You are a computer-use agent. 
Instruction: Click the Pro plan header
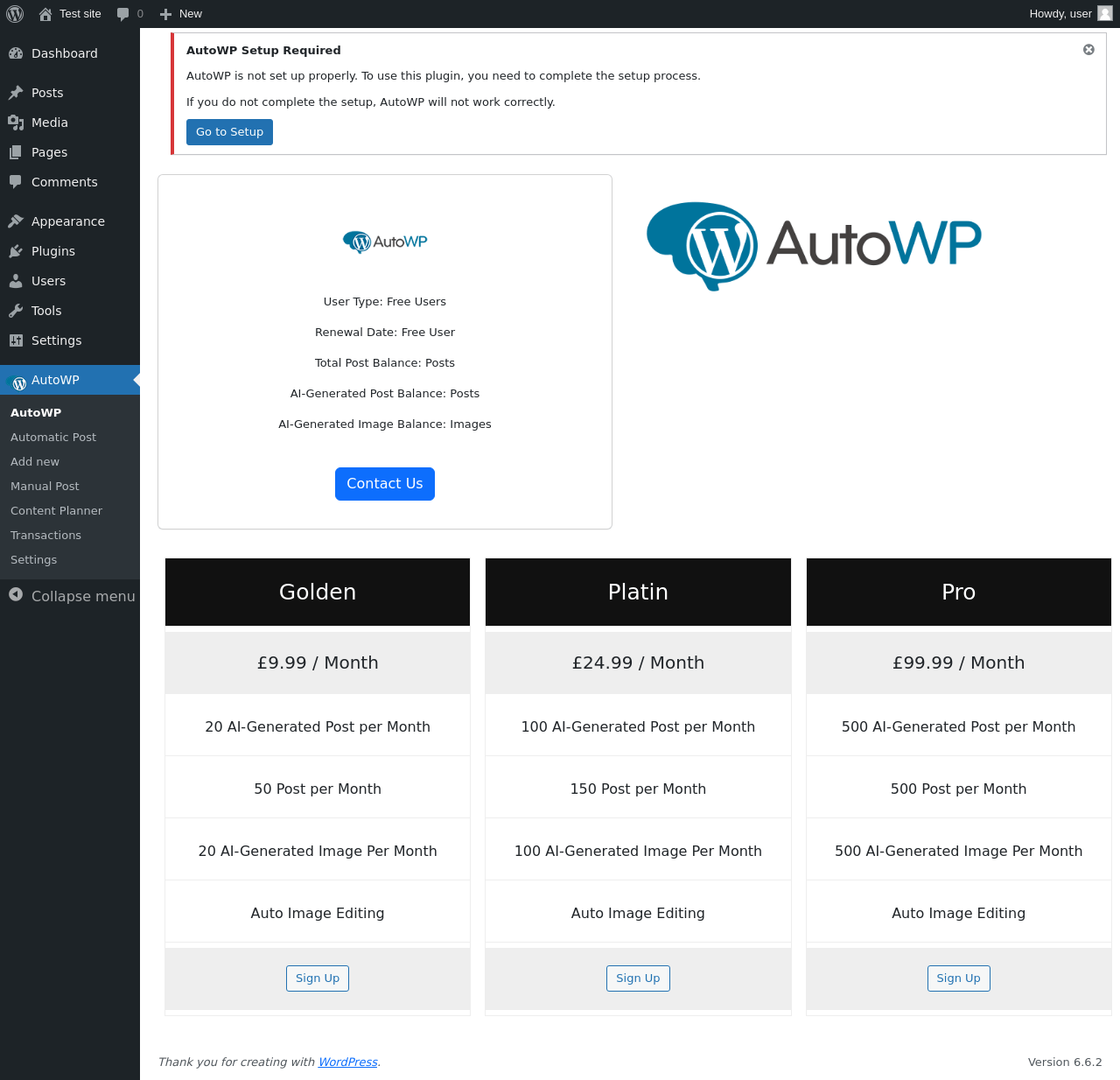959,593
